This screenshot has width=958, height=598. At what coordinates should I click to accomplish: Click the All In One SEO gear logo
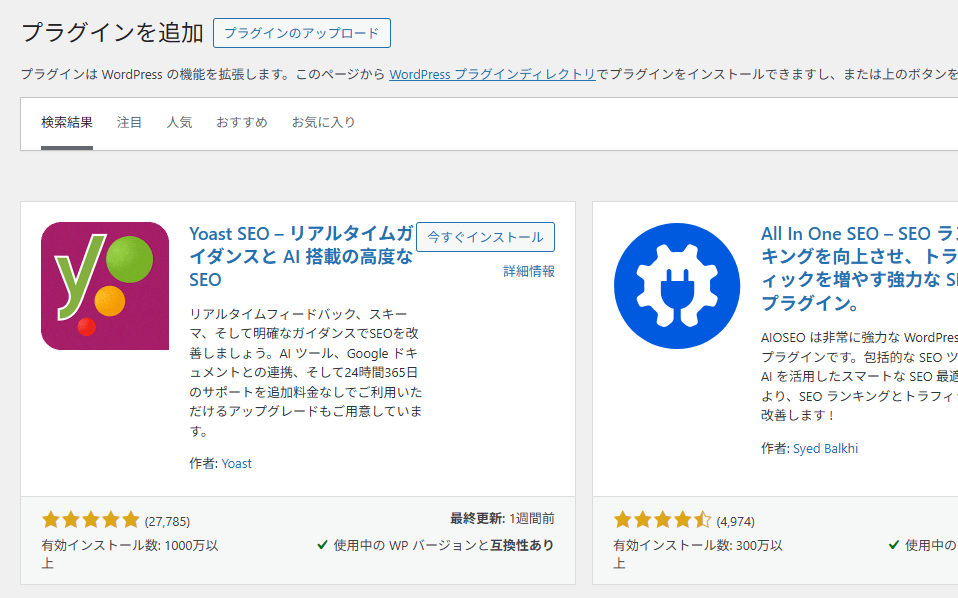pyautogui.click(x=677, y=286)
